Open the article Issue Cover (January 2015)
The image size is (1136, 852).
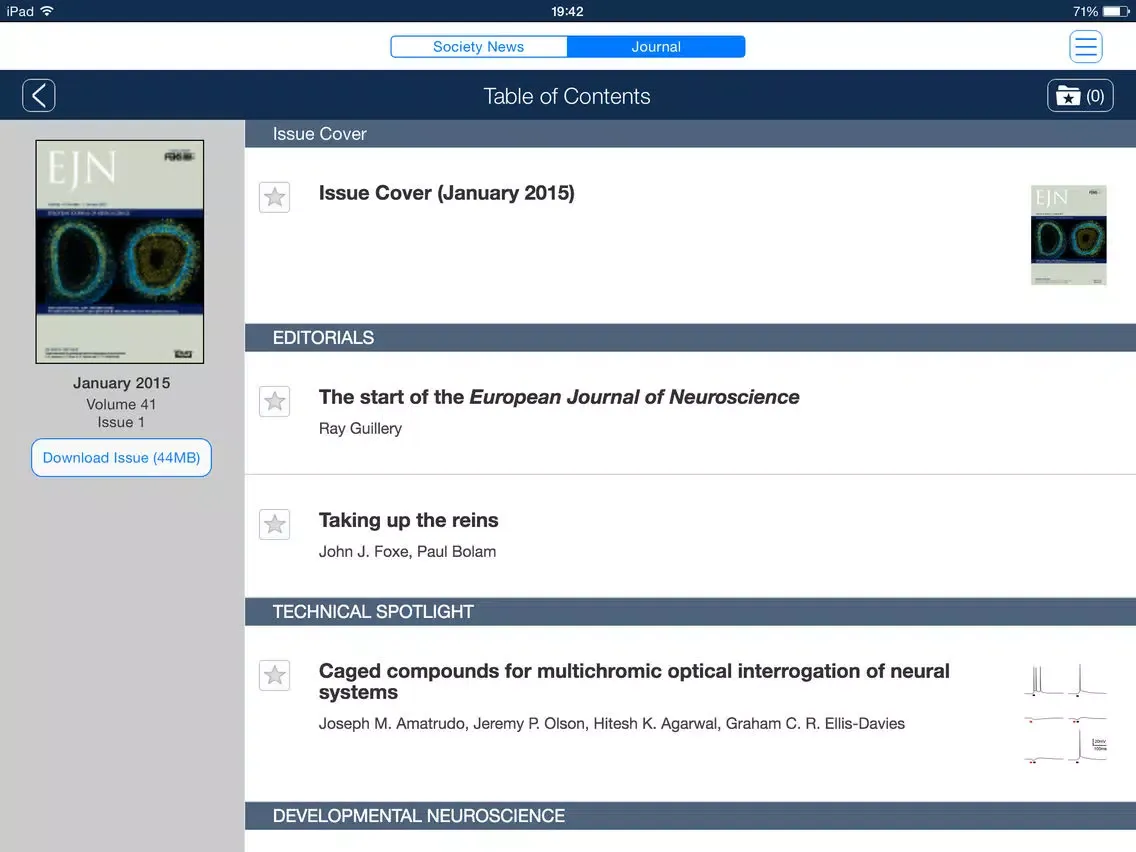446,193
